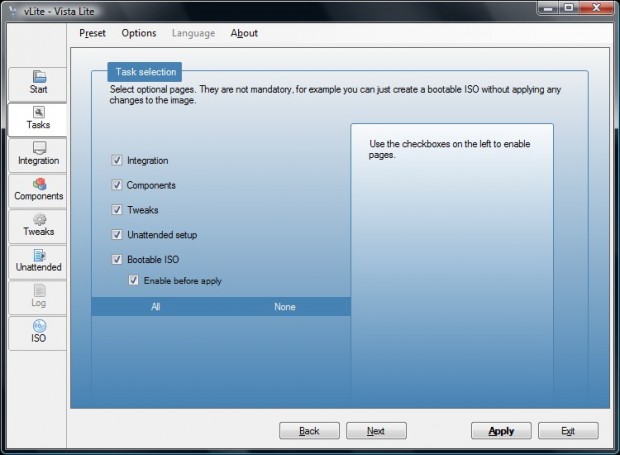Open the Options menu
Viewport: 620px width, 455px height.
pyautogui.click(x=139, y=33)
